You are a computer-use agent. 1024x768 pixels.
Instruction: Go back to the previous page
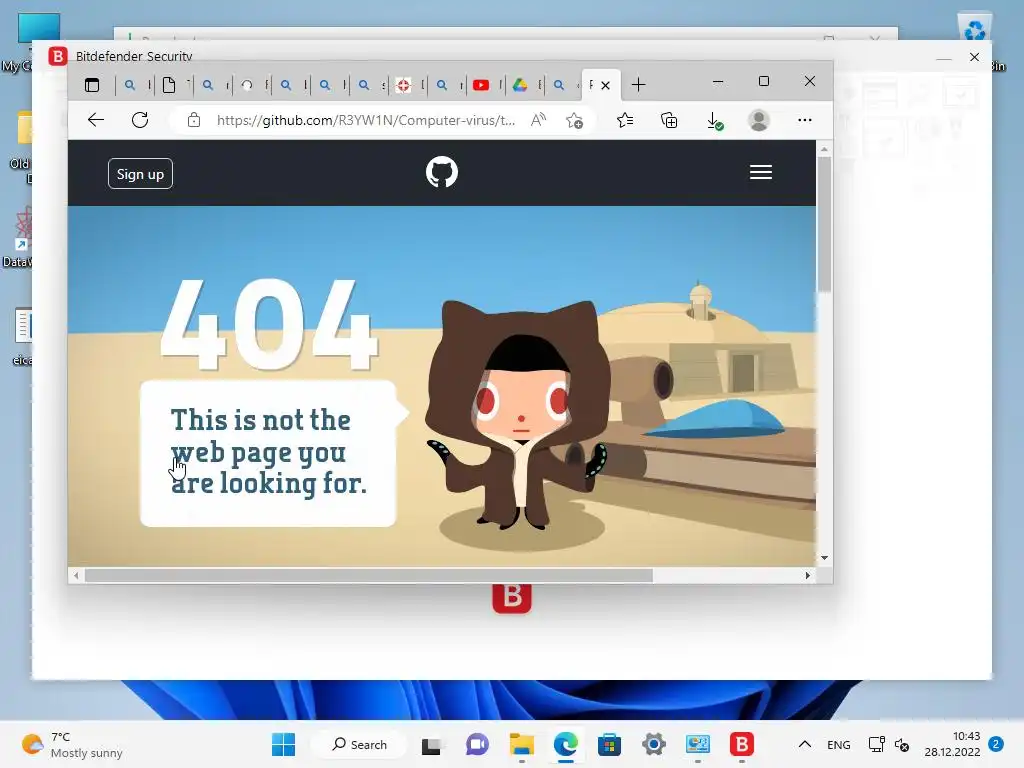96,120
